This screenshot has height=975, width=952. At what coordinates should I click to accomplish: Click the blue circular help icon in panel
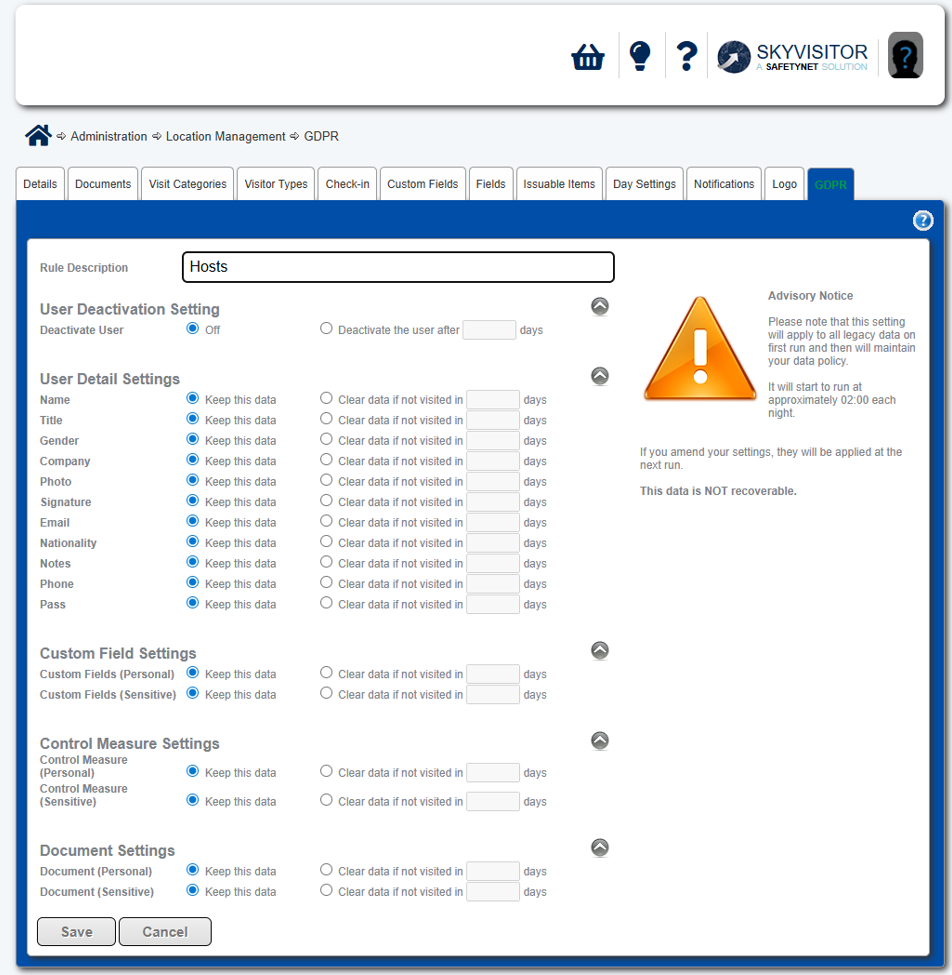pos(923,221)
